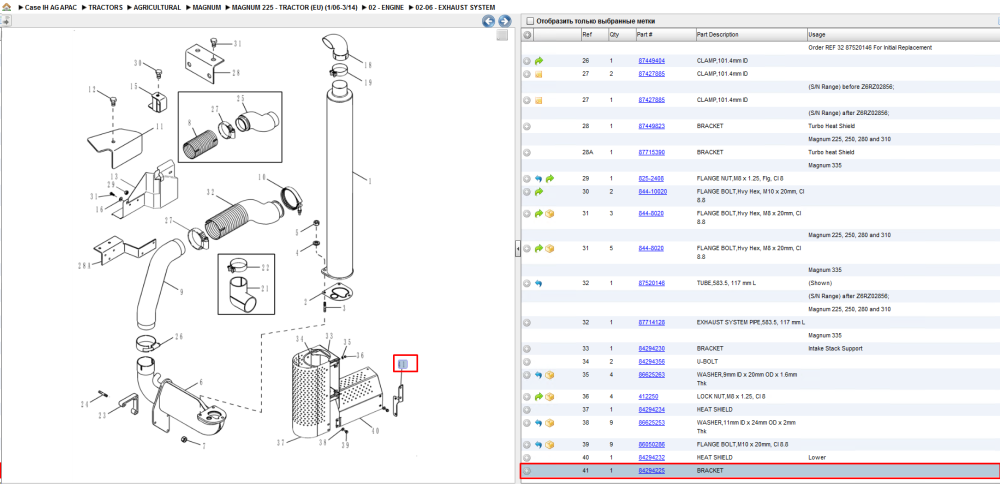The width and height of the screenshot is (1000, 484).
Task: Click blue arrow icon on Ref 39 row
Action: coord(539,444)
